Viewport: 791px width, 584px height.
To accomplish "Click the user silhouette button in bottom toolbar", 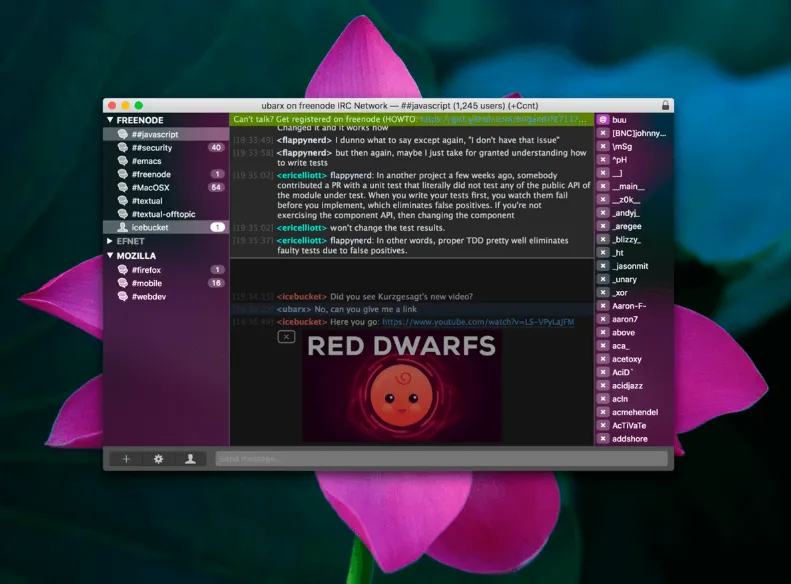I will [x=190, y=459].
